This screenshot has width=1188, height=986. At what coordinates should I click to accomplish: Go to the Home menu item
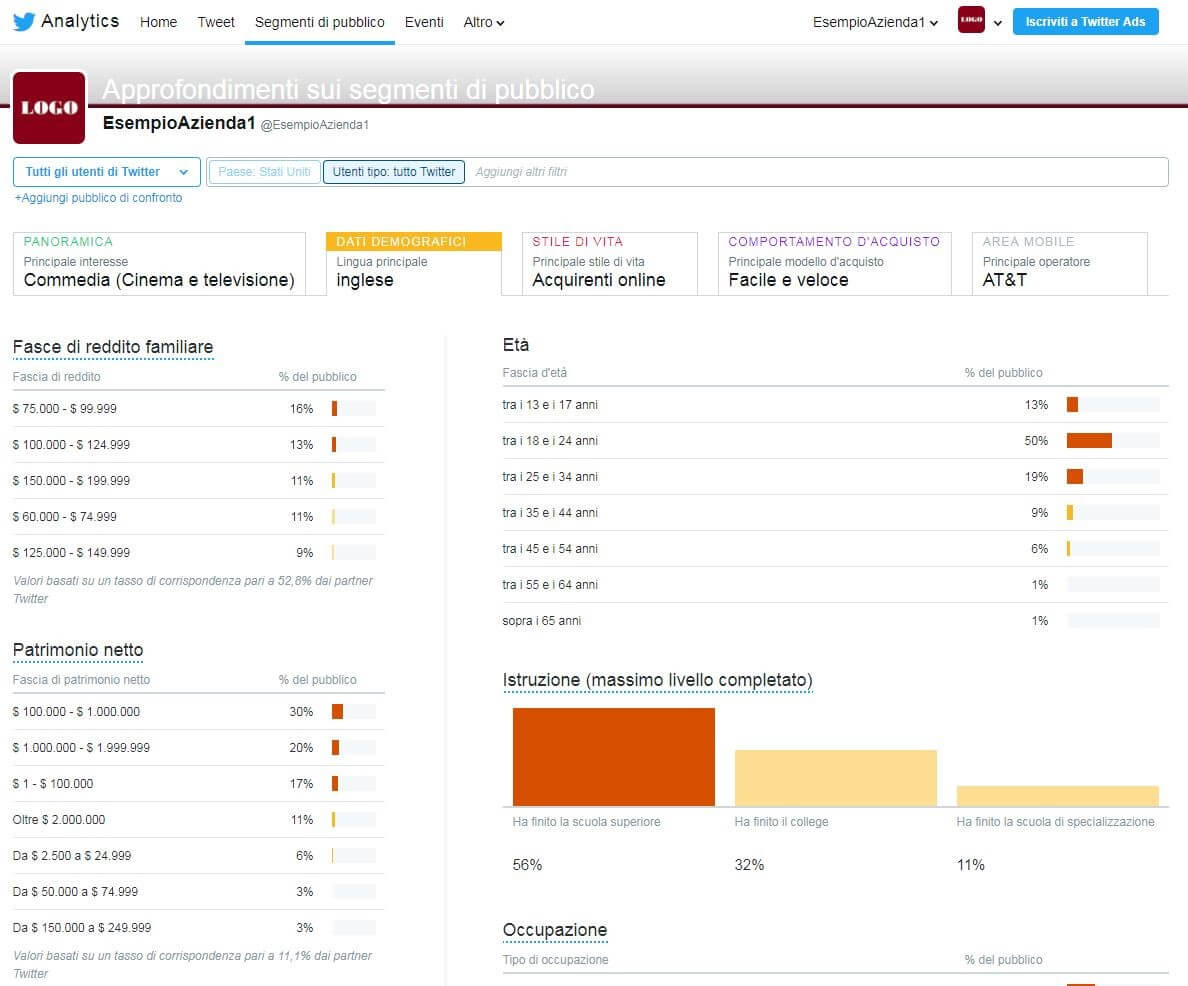(158, 22)
